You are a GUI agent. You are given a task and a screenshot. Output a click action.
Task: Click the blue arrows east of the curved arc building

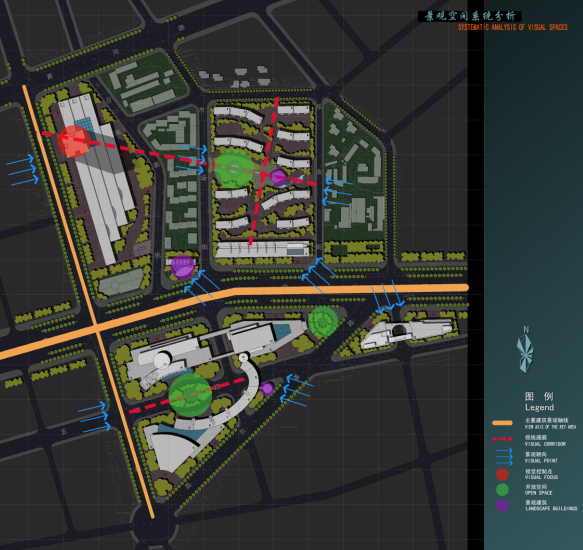tap(296, 390)
